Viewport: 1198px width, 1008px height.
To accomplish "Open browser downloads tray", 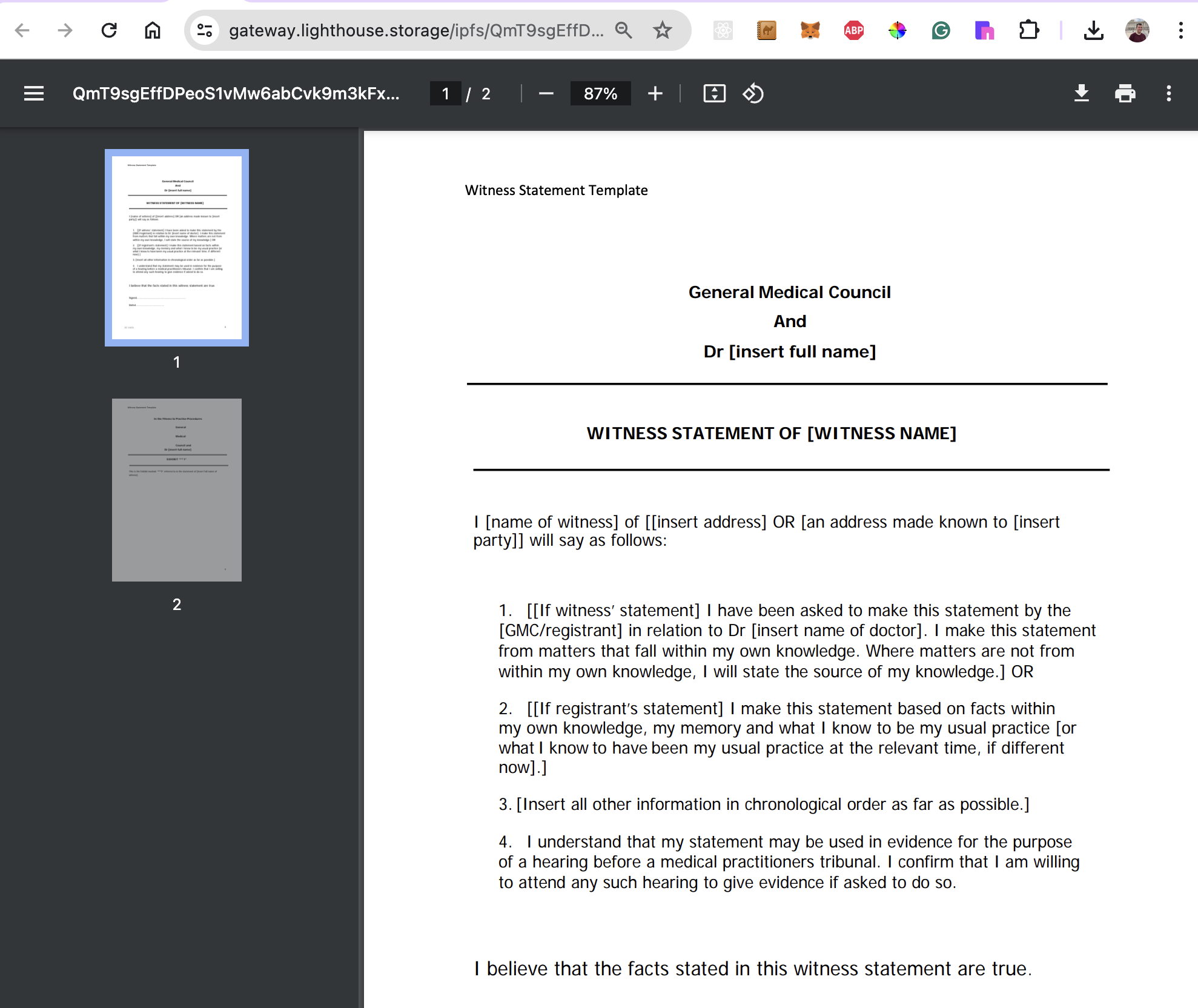I will 1093,30.
